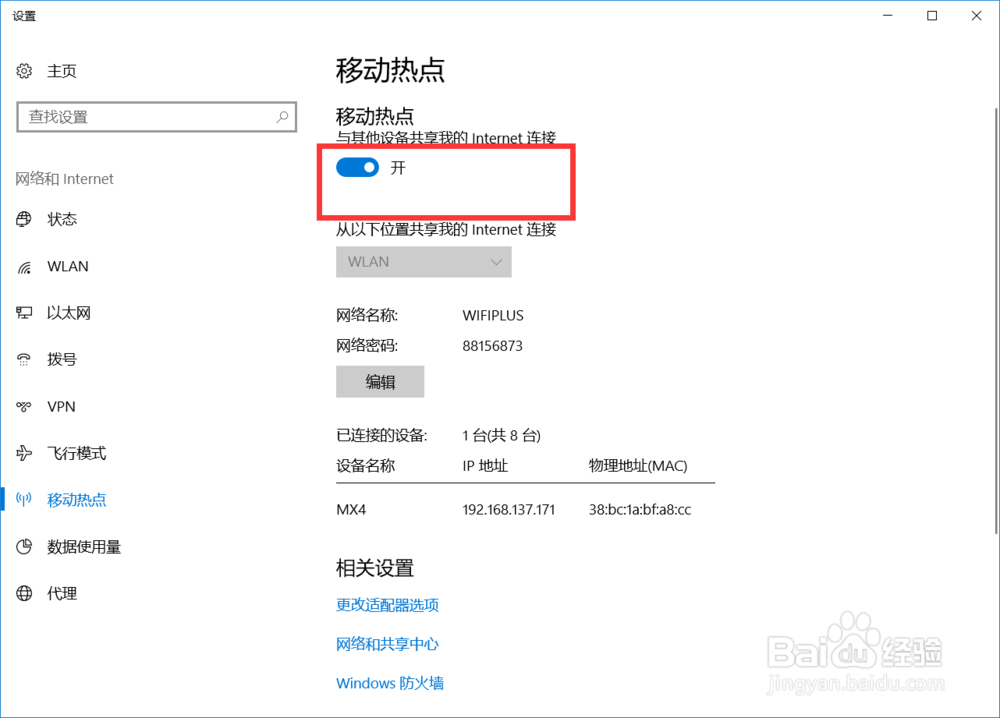Image resolution: width=1000 pixels, height=718 pixels.
Task: Toggle the Internet sharing switch labeled 开
Action: pos(357,167)
